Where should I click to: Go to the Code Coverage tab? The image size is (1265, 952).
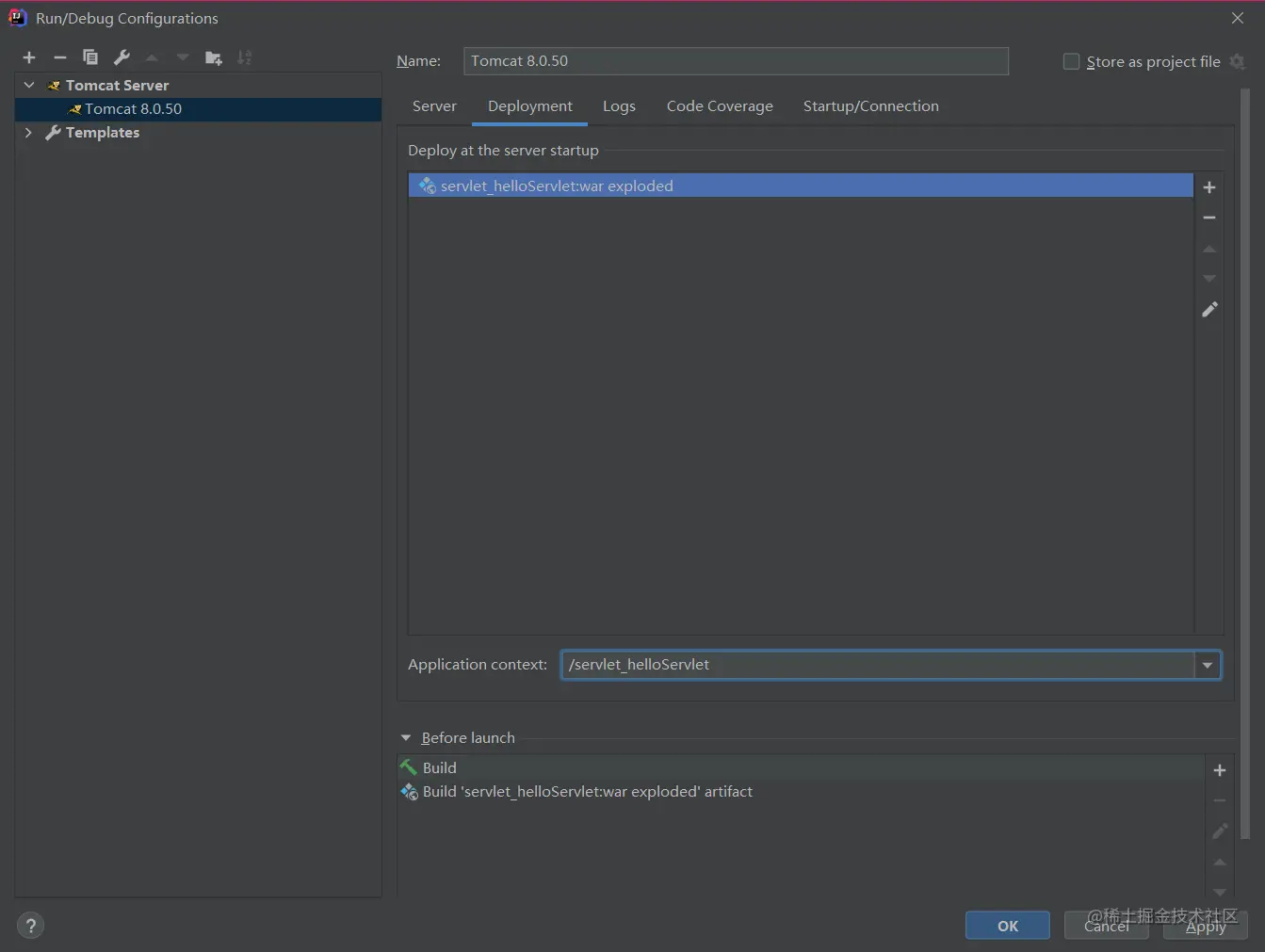click(720, 106)
